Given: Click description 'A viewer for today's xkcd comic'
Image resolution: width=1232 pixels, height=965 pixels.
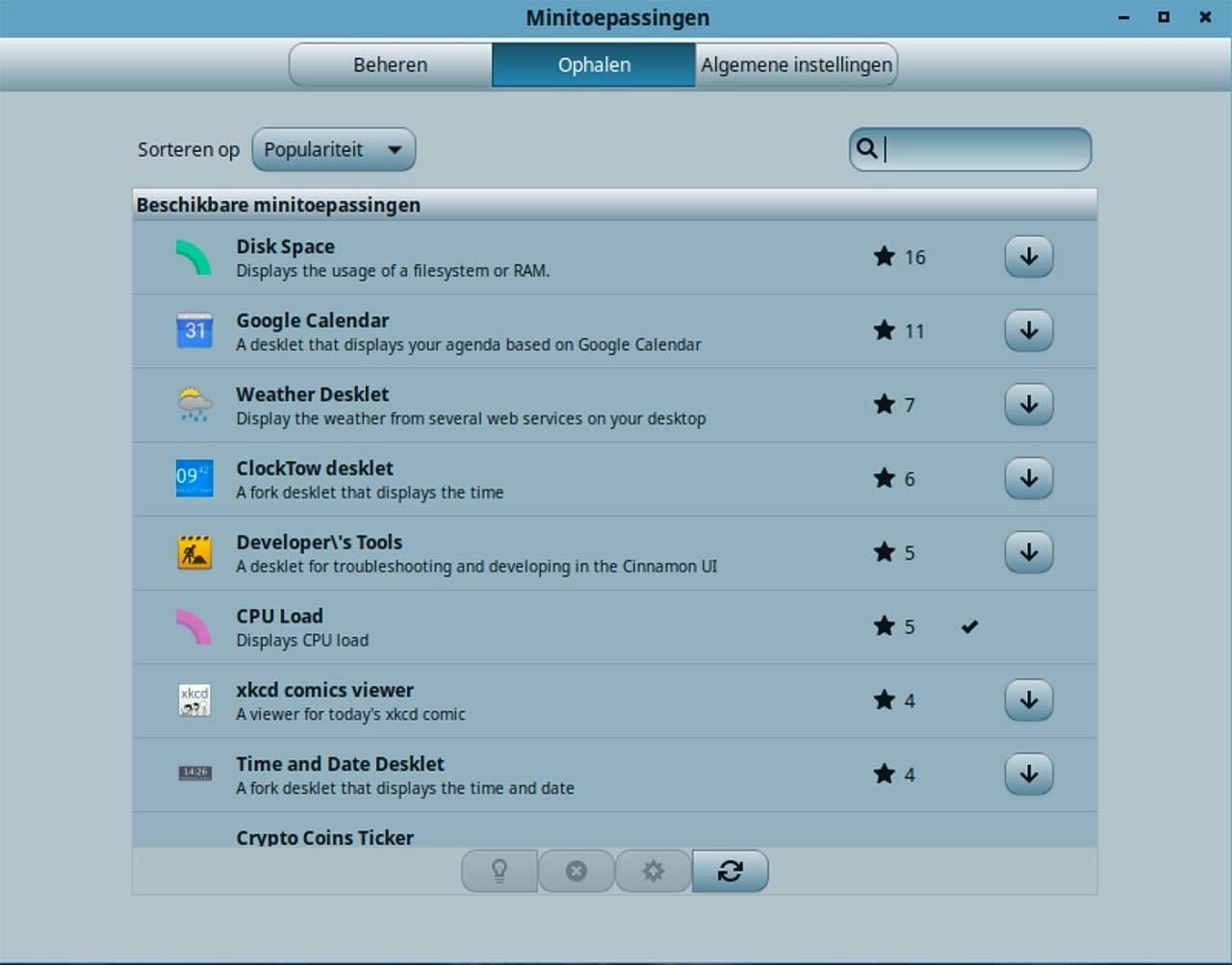Looking at the screenshot, I should point(351,715).
